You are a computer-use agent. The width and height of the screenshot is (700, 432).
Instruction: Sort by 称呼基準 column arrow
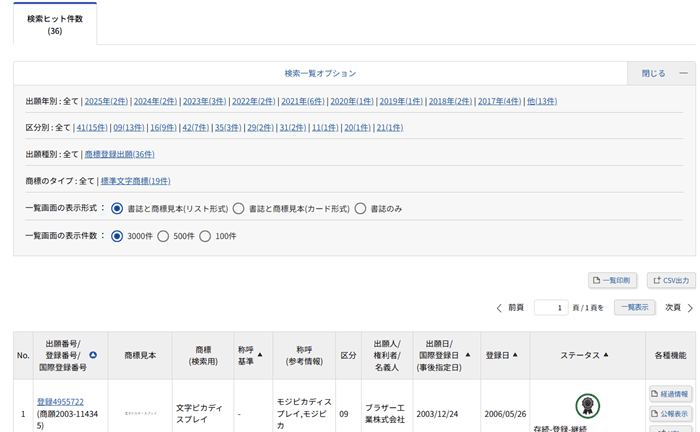[261, 355]
